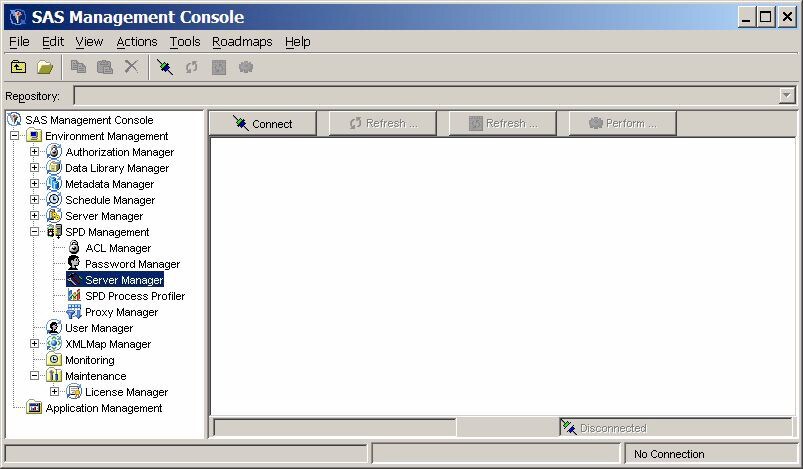Maximize the SAS Management Console window
The image size is (803, 469).
pyautogui.click(x=766, y=17)
